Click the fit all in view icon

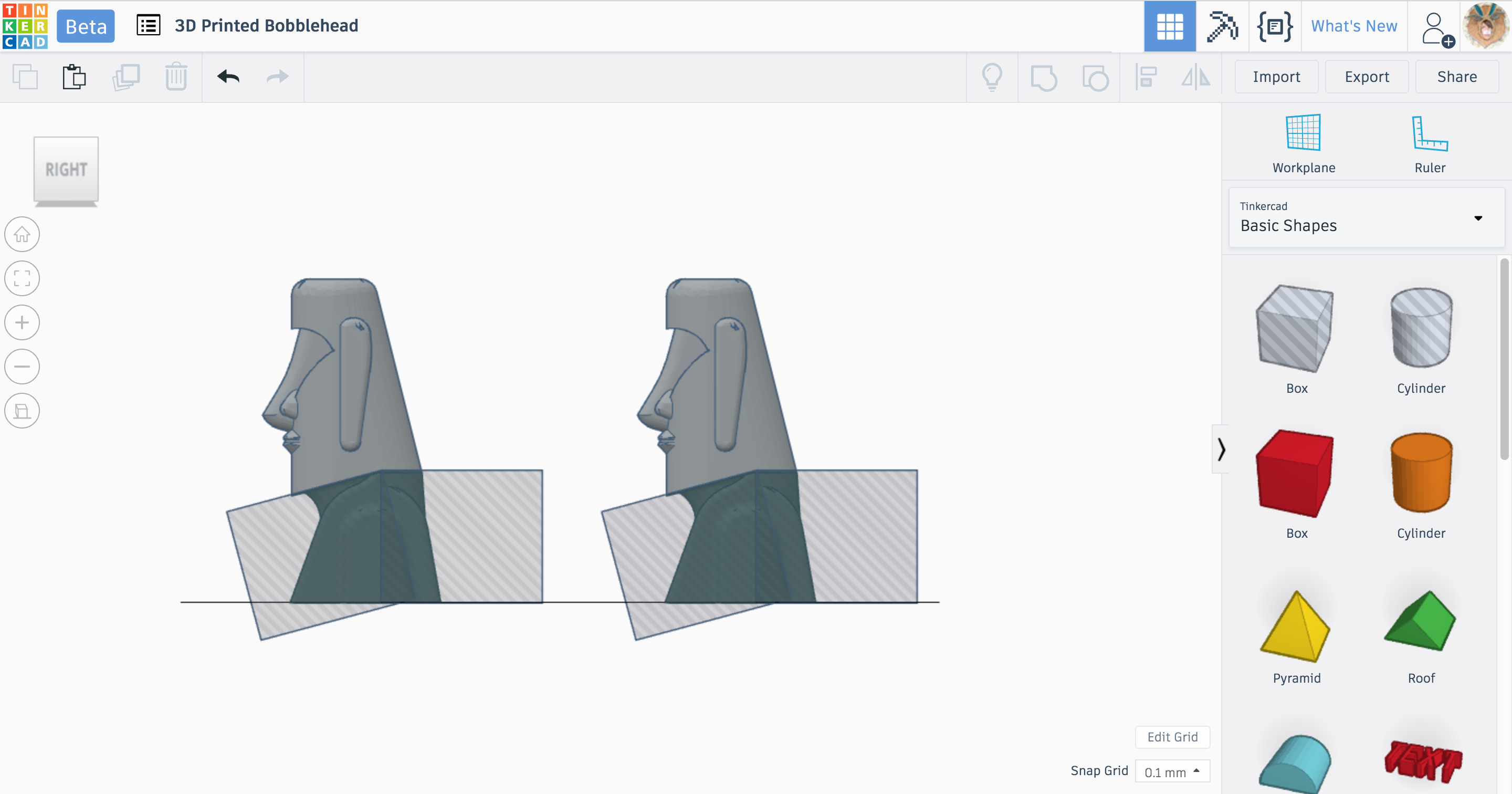tap(22, 278)
